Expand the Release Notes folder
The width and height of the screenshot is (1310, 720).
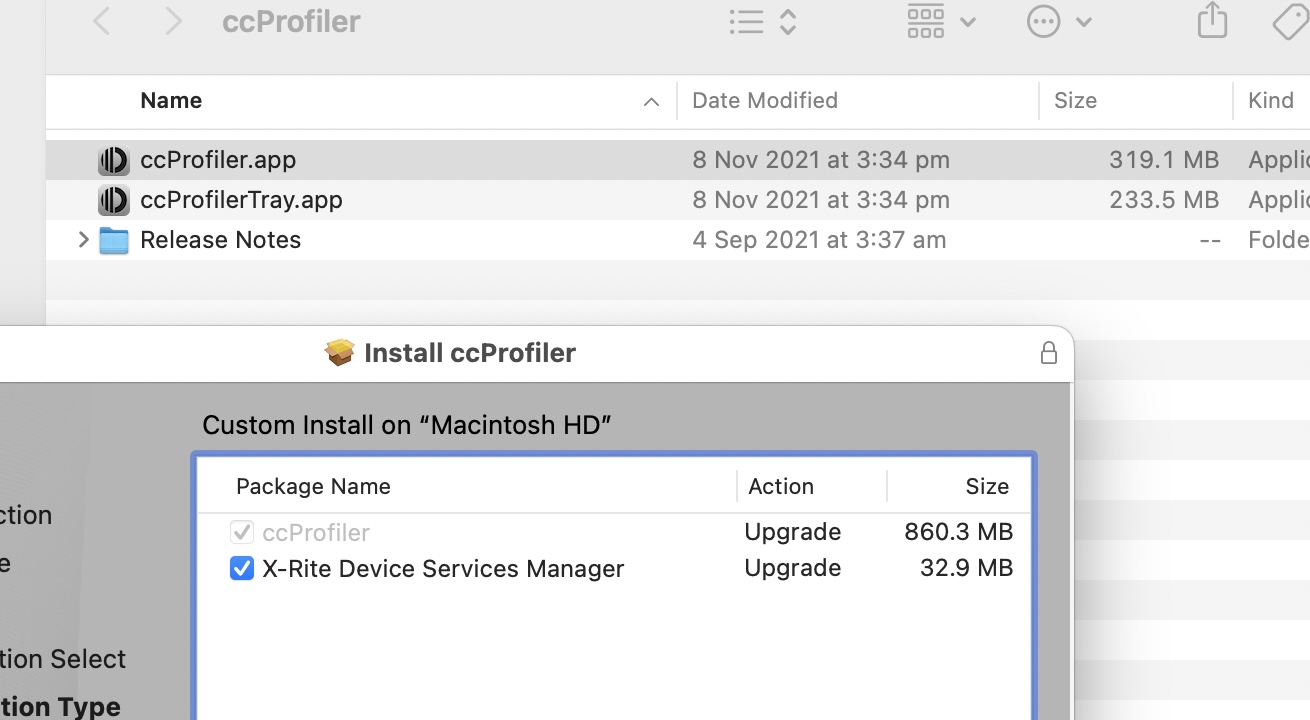point(83,240)
